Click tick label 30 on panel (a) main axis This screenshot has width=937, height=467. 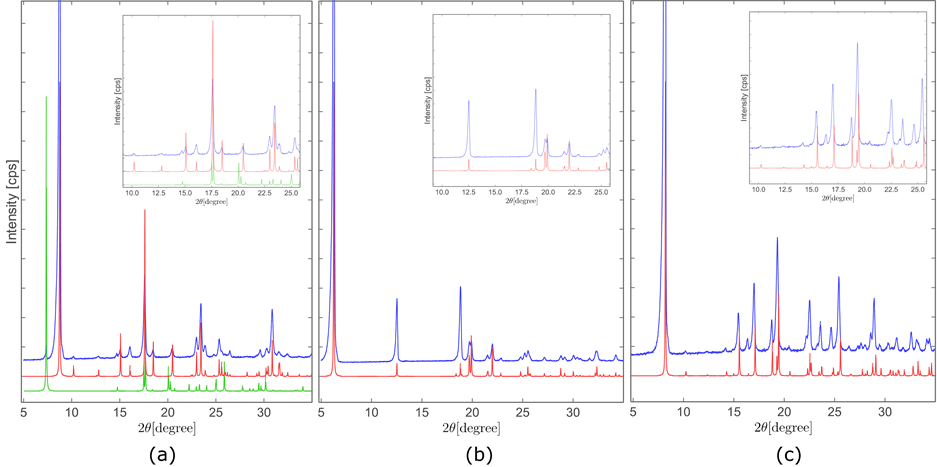tap(263, 413)
